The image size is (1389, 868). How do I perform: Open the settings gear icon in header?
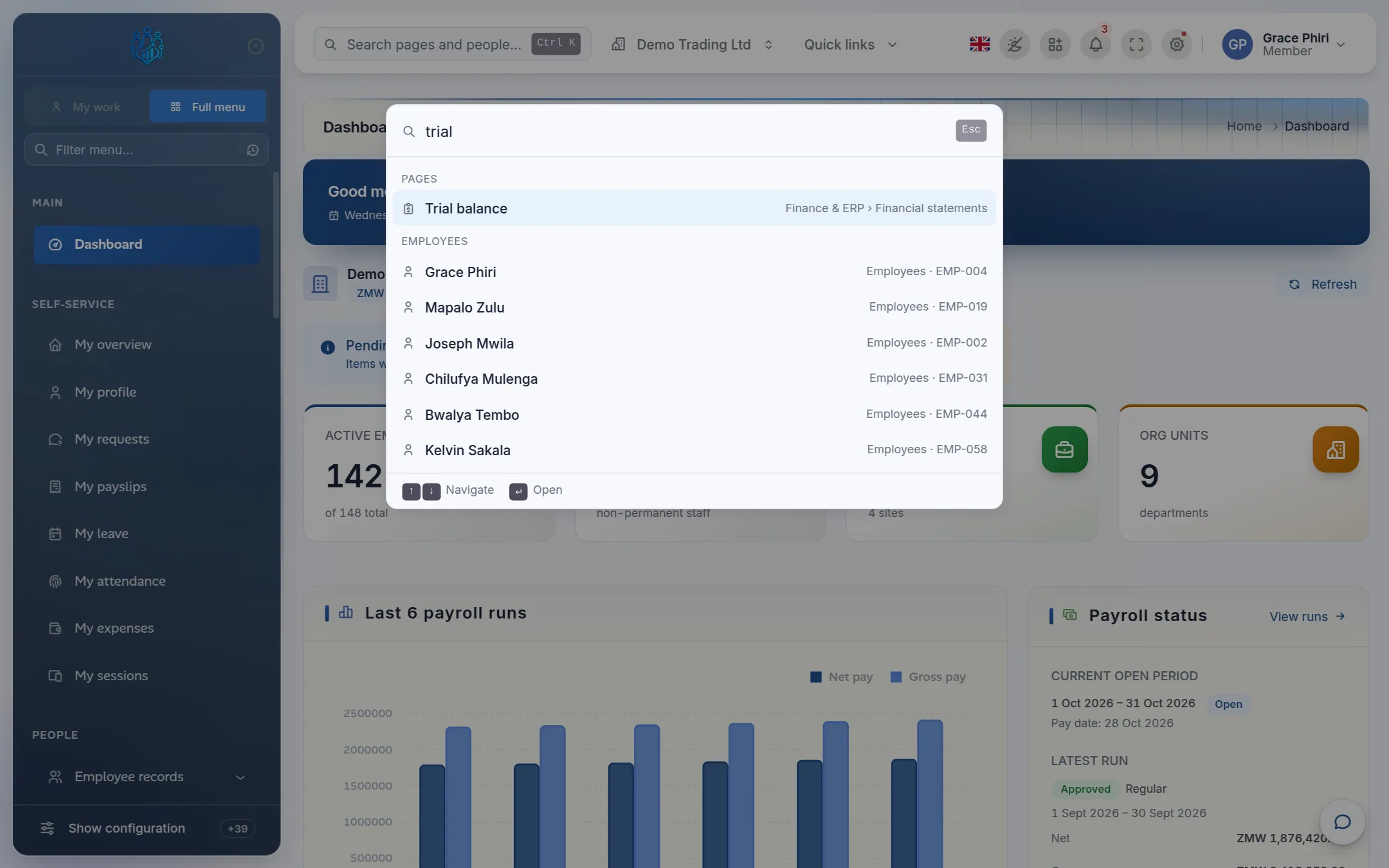[x=1177, y=44]
